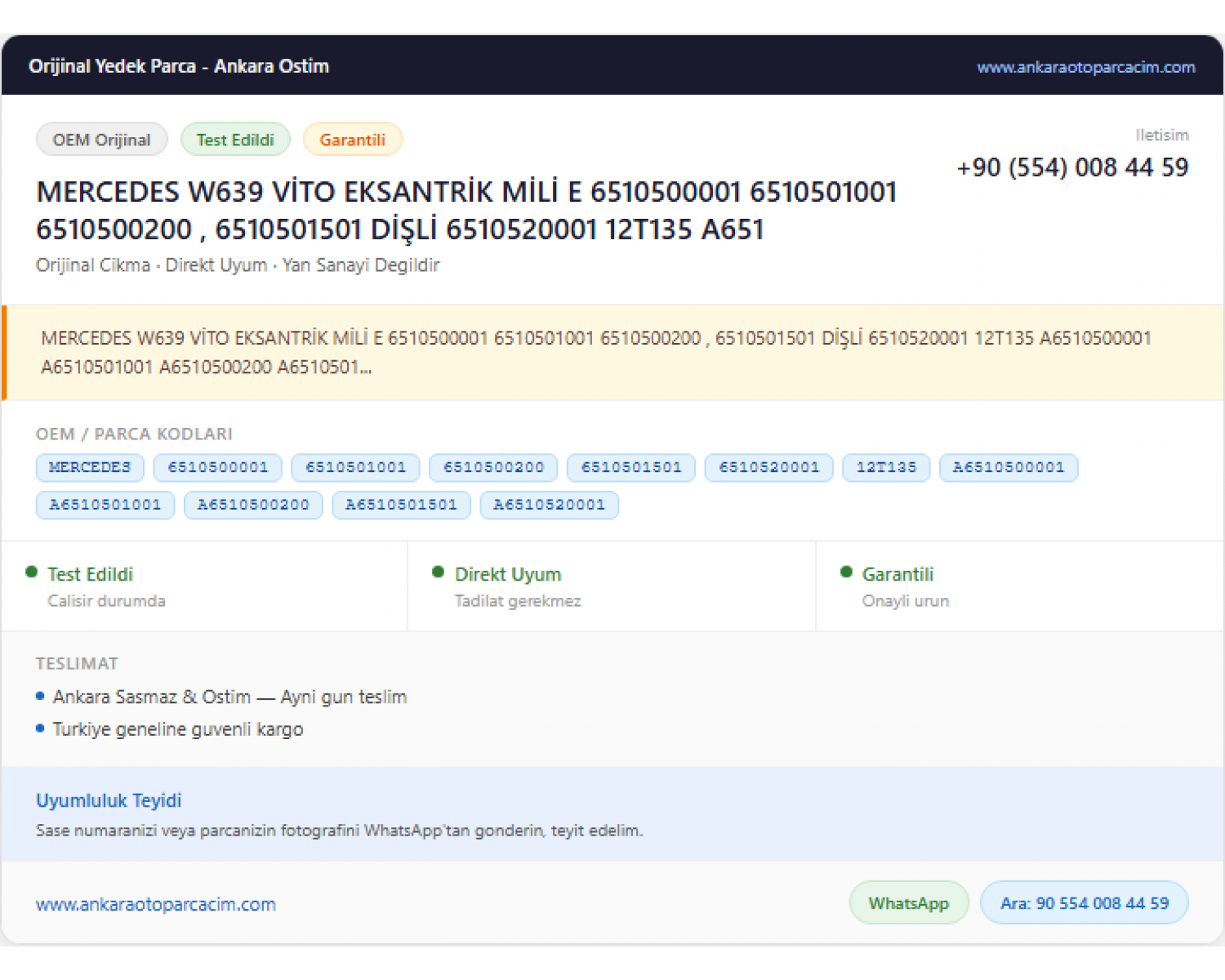
Task: Click the WhatsApp button
Action: pos(909,903)
